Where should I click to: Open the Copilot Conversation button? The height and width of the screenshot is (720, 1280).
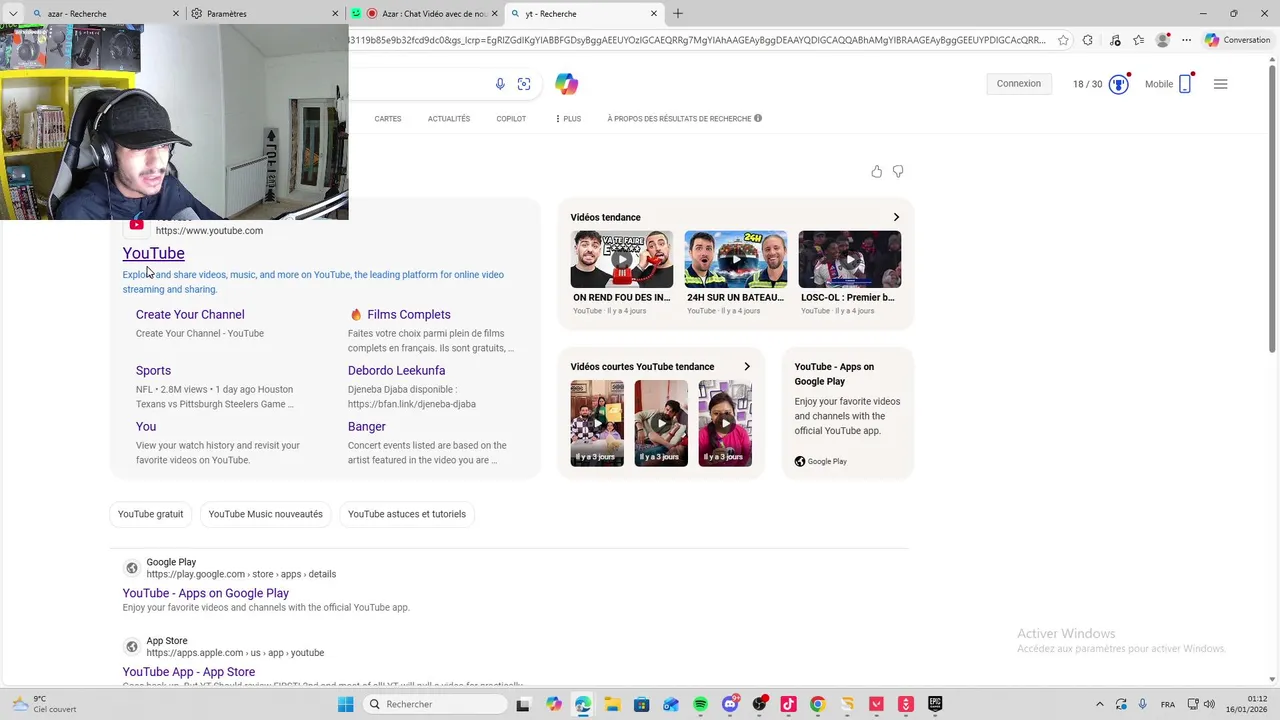1238,40
